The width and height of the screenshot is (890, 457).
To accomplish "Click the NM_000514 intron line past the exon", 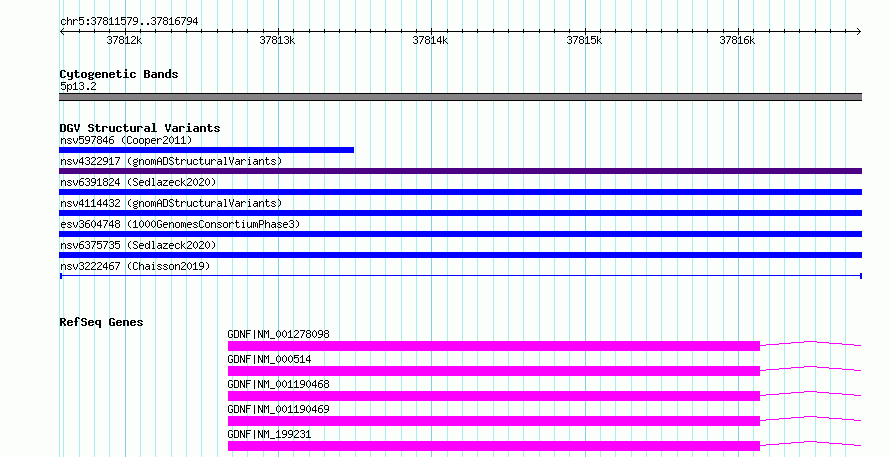I will pyautogui.click(x=811, y=368).
